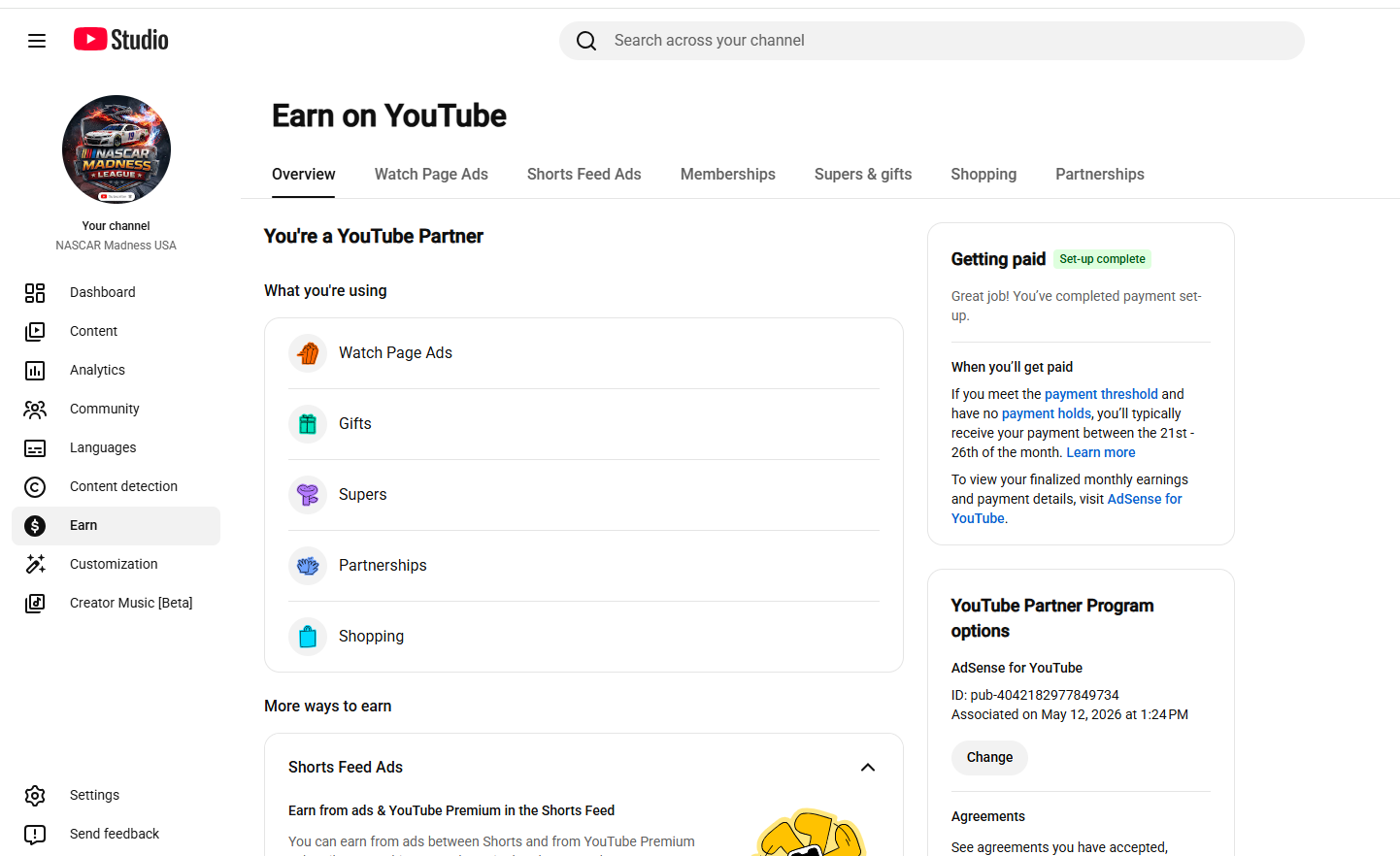This screenshot has height=856, width=1400.
Task: Click the Shopping bag icon
Action: click(308, 637)
